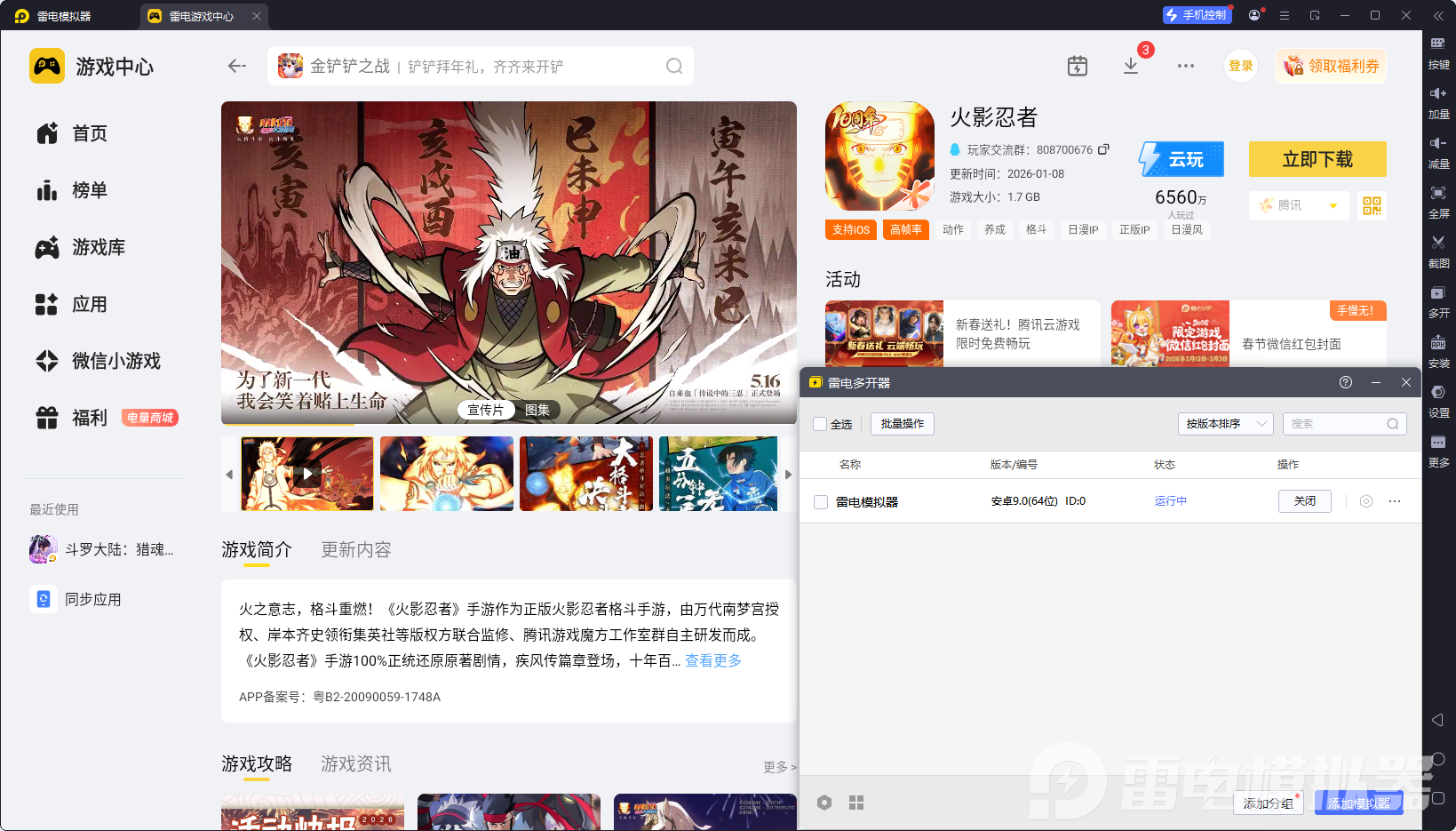Click the 搜索 field in 雷电多开器
The width and height of the screenshot is (1456, 831).
pyautogui.click(x=1344, y=424)
